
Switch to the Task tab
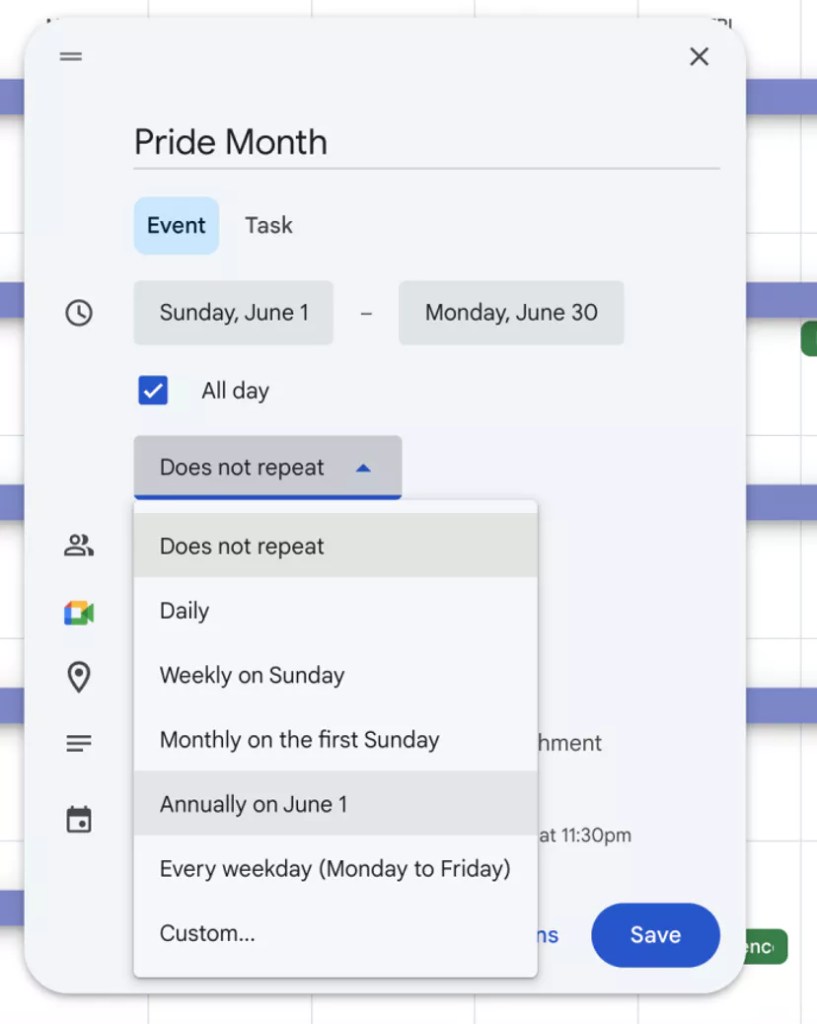pyautogui.click(x=269, y=226)
